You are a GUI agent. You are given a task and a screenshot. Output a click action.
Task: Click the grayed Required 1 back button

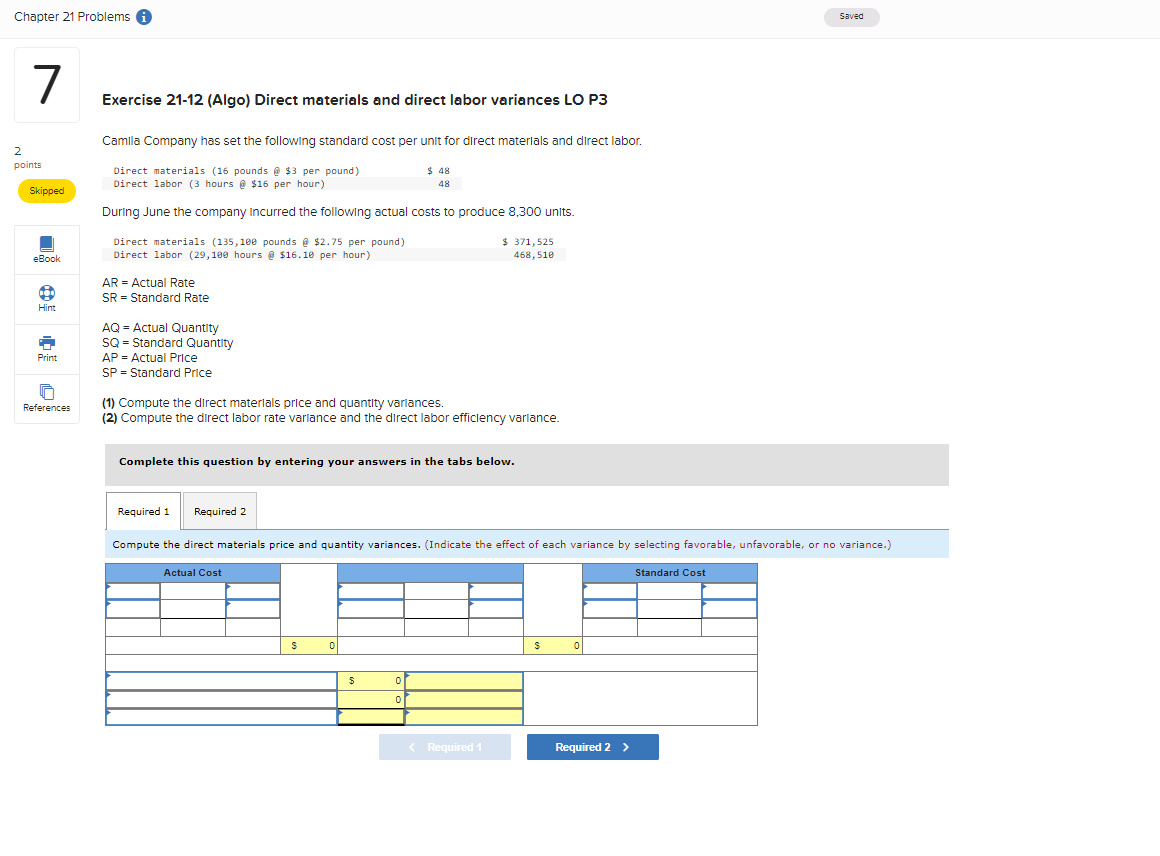click(x=444, y=746)
